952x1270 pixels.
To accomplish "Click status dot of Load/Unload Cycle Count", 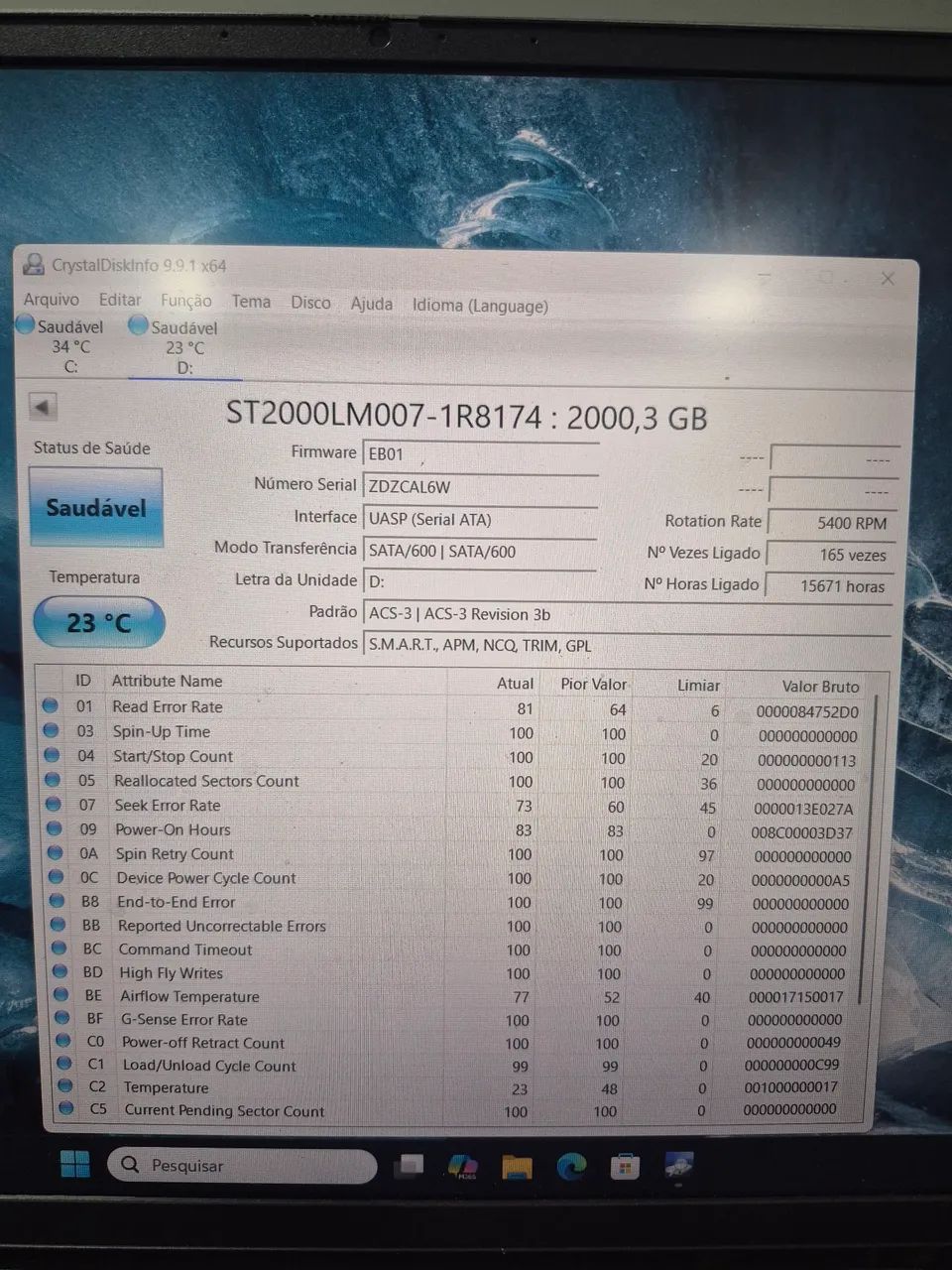I will coord(64,1064).
